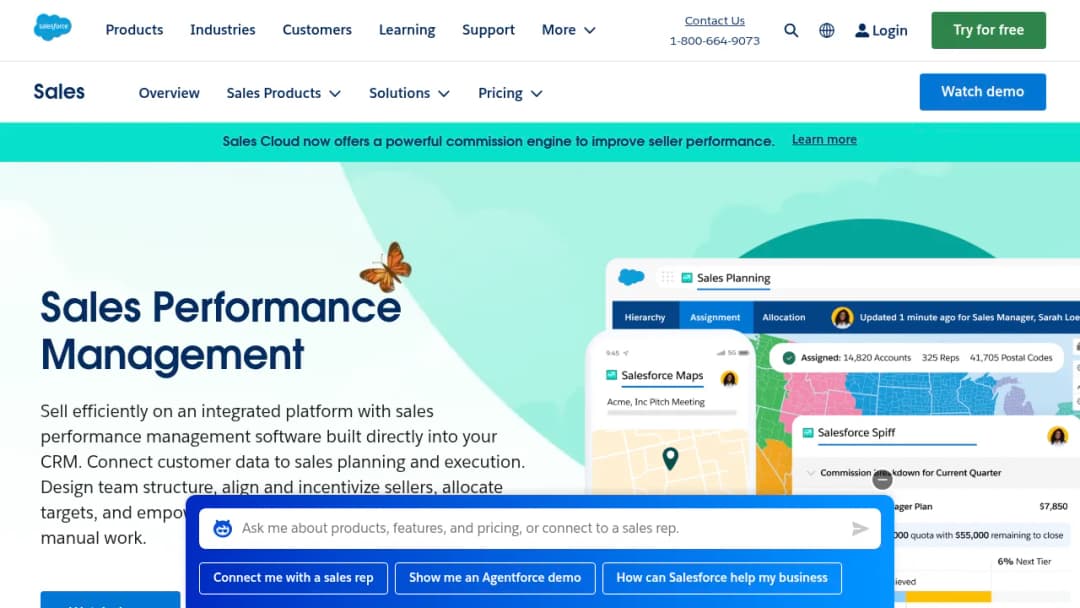
Task: Click the 6% Next Tier label
Action: point(1024,561)
